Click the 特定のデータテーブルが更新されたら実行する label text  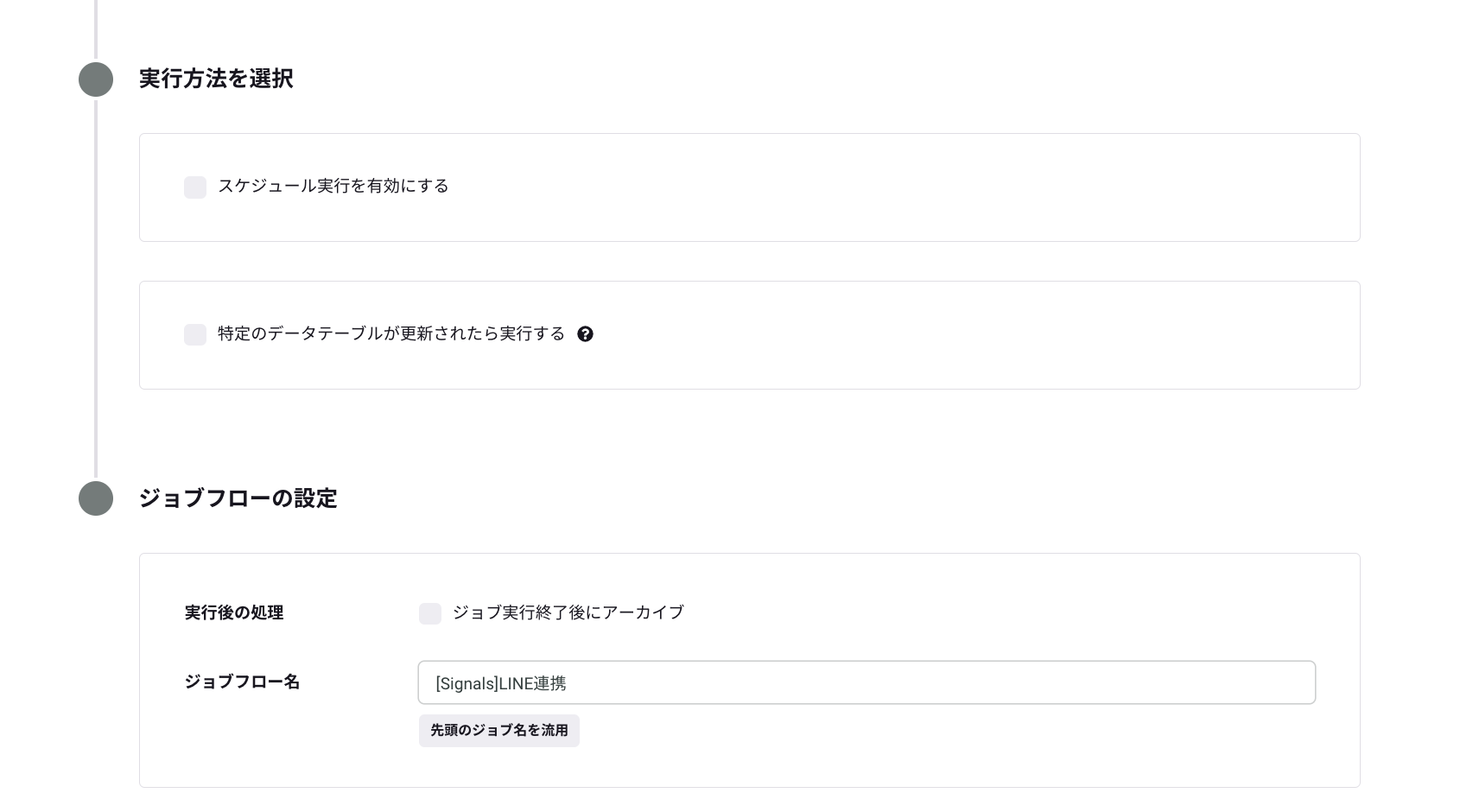click(391, 333)
